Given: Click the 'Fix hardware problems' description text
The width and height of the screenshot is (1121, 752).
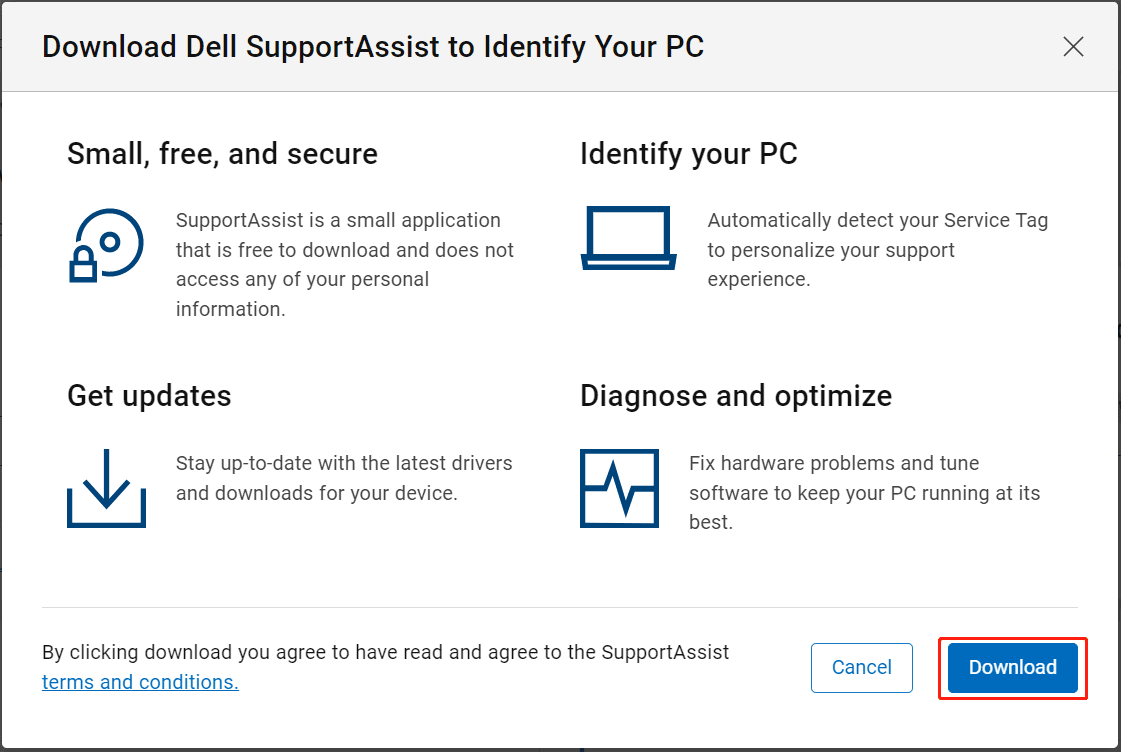Looking at the screenshot, I should pos(863,492).
